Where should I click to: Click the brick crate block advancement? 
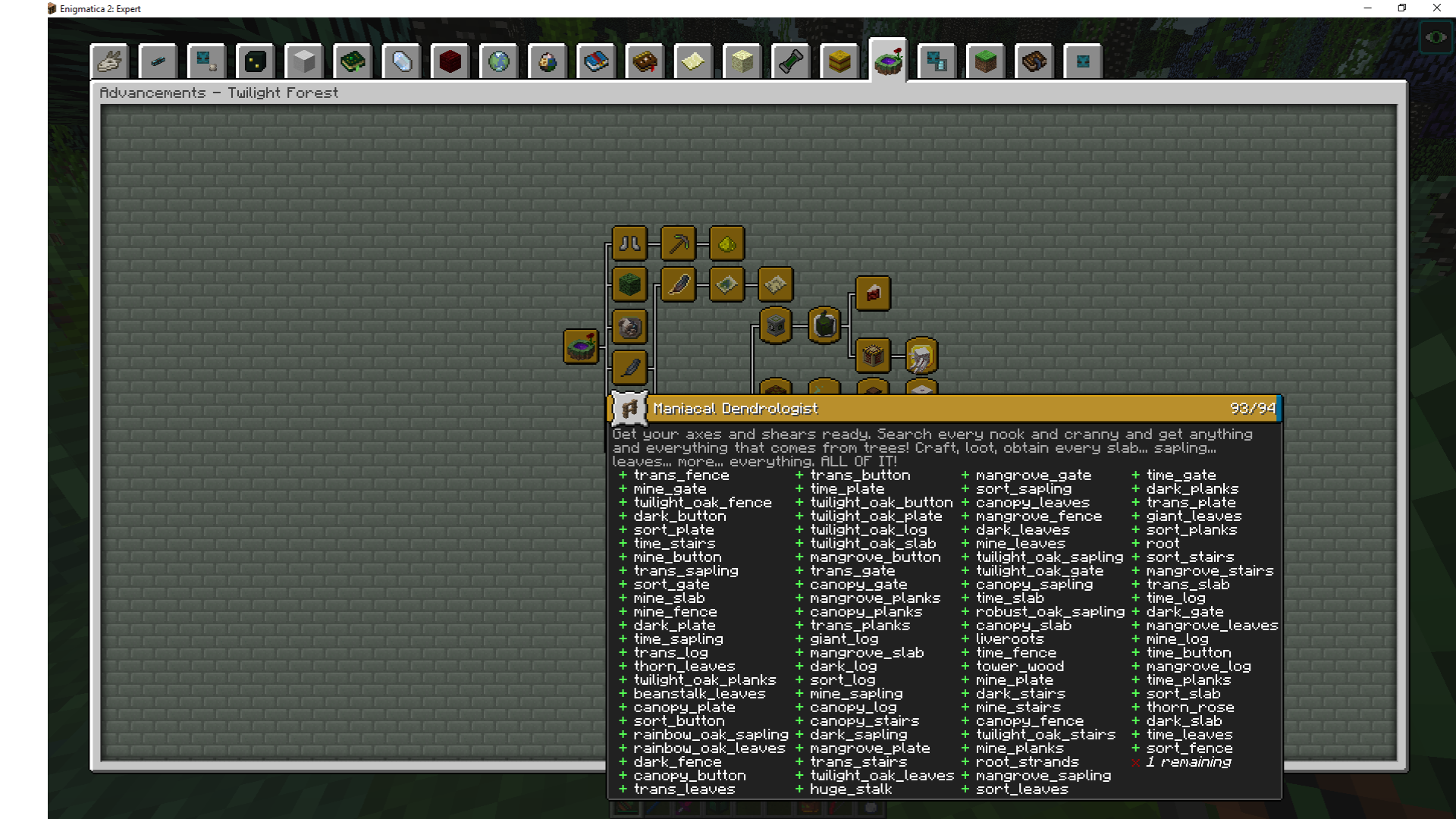pos(873,355)
